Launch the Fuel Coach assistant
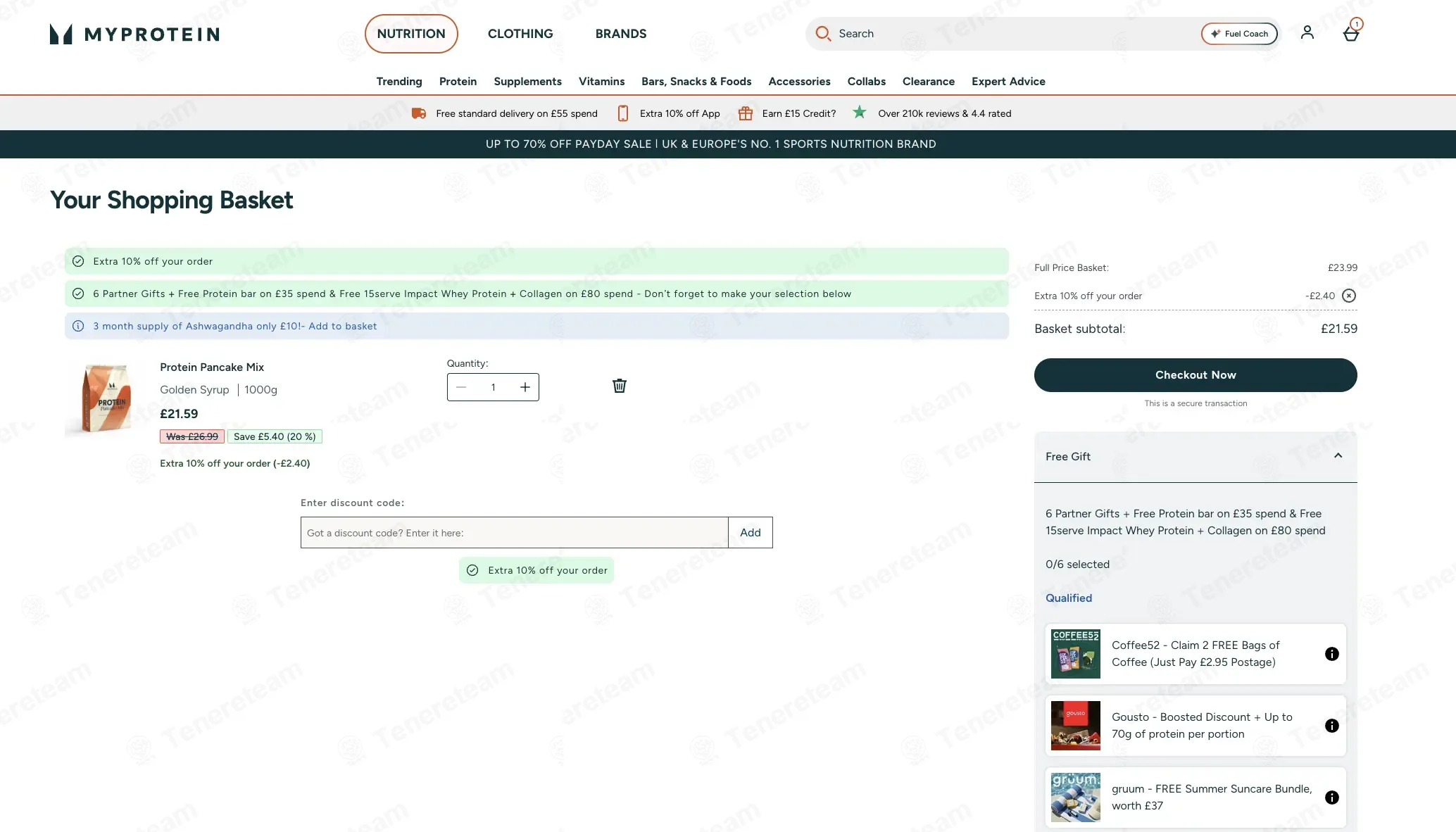The image size is (1456, 832). pos(1239,34)
